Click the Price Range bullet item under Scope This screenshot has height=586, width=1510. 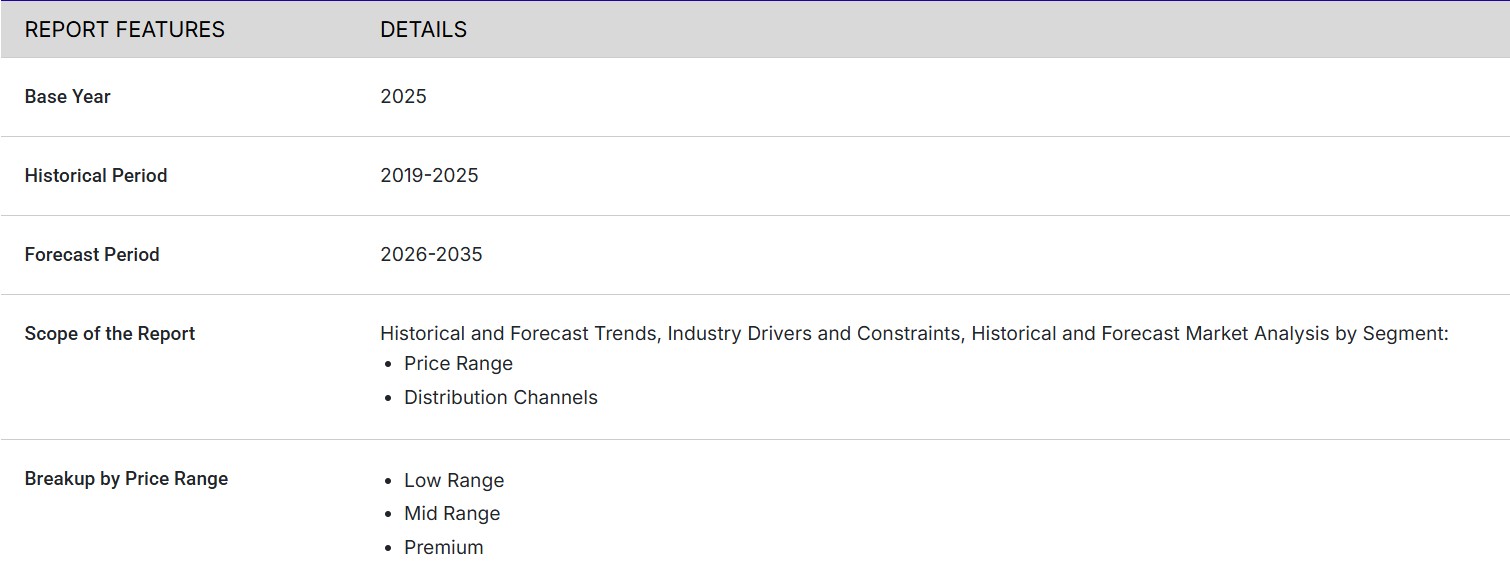458,364
